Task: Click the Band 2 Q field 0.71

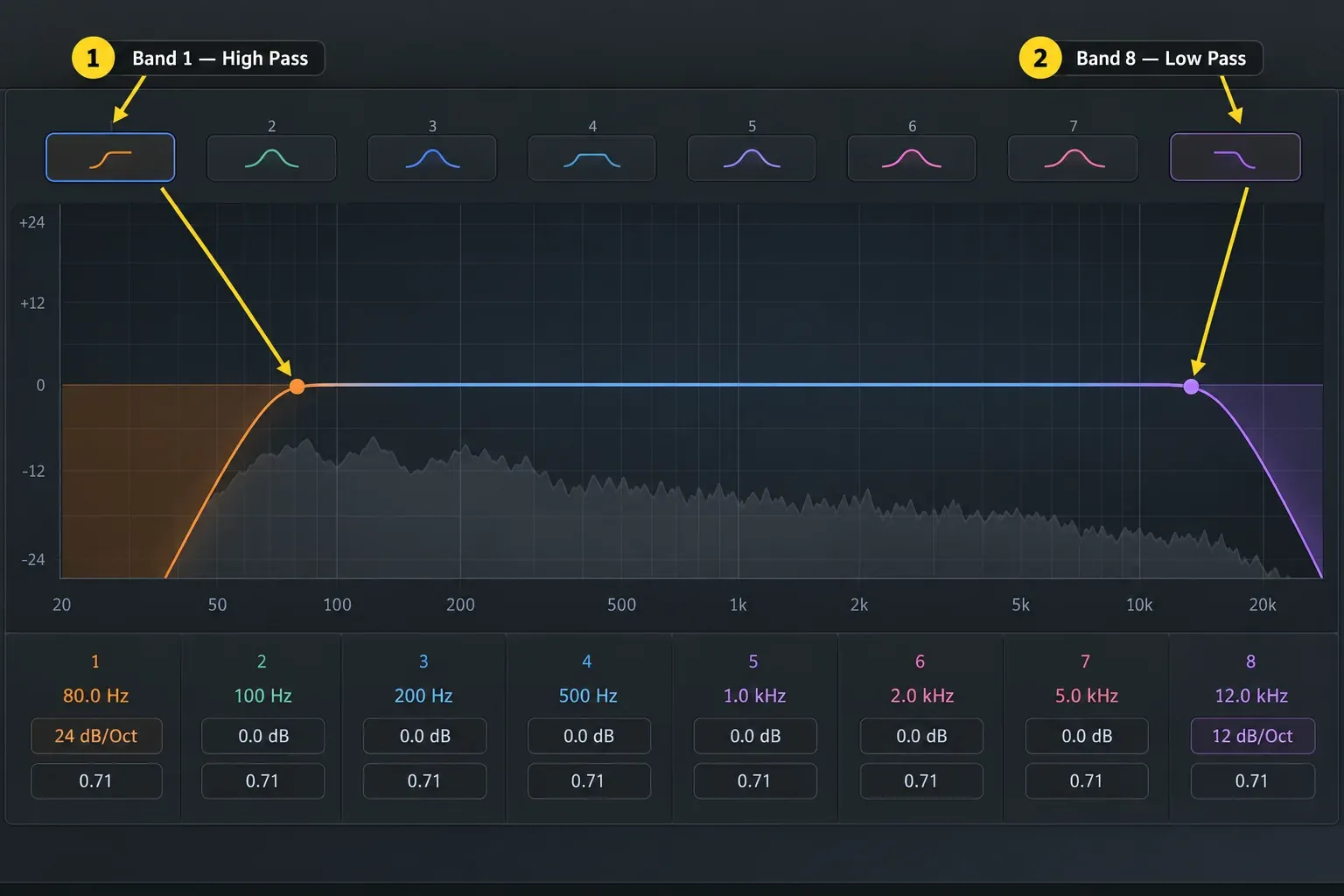Action: [262, 780]
